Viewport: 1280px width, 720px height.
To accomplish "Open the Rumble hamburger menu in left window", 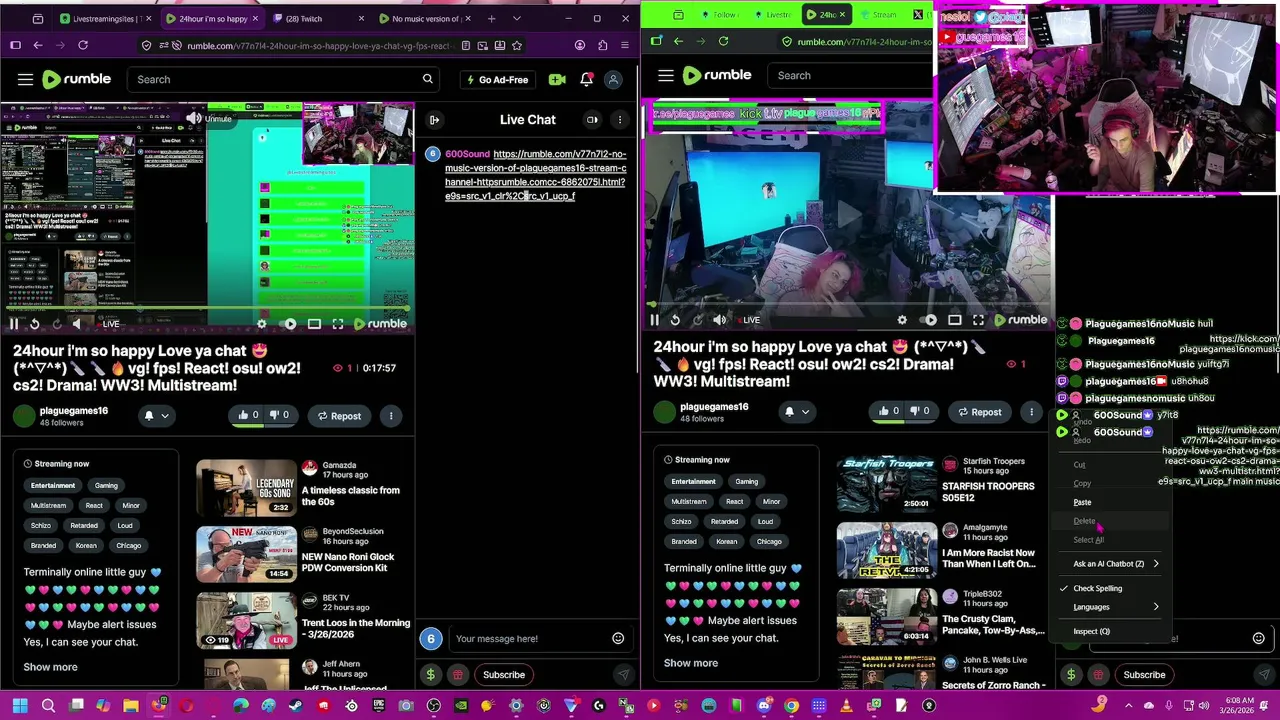I will point(25,79).
